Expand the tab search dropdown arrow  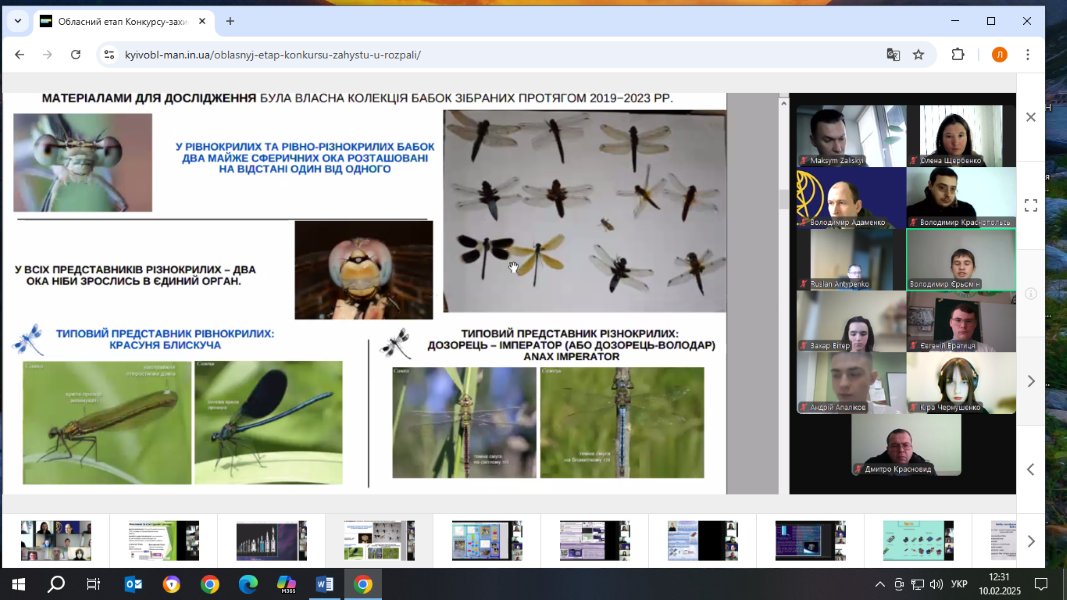point(17,21)
